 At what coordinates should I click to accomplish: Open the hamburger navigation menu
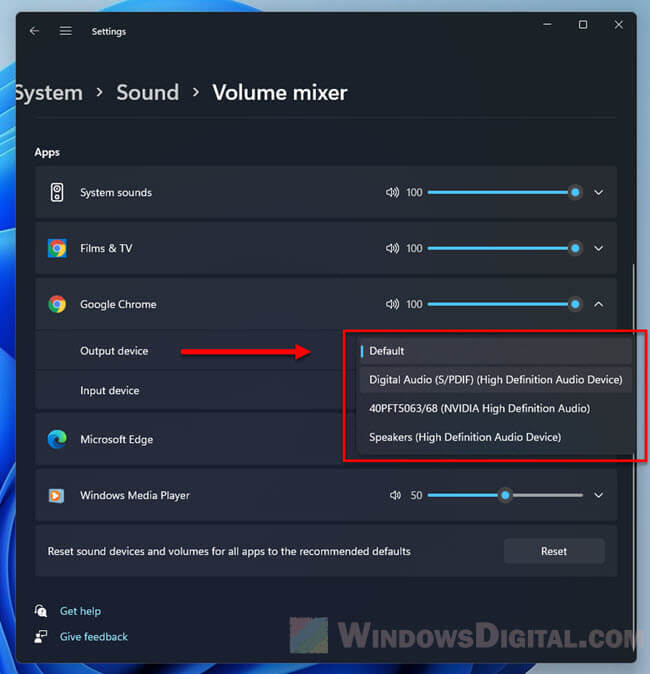point(66,31)
